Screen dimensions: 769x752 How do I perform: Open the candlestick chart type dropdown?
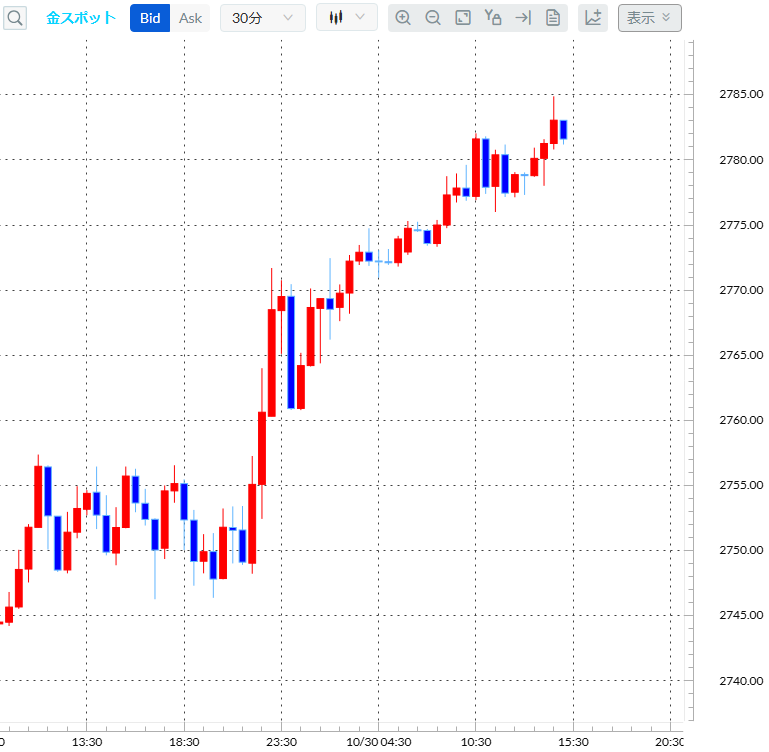[347, 17]
